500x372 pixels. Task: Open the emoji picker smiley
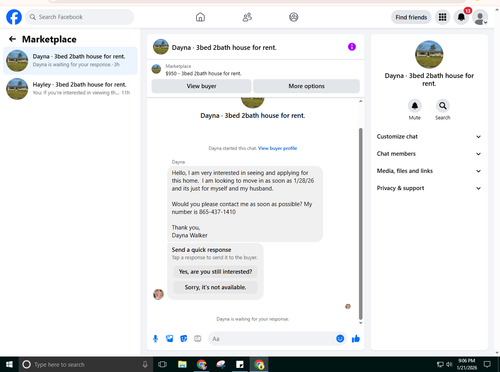pyautogui.click(x=340, y=339)
